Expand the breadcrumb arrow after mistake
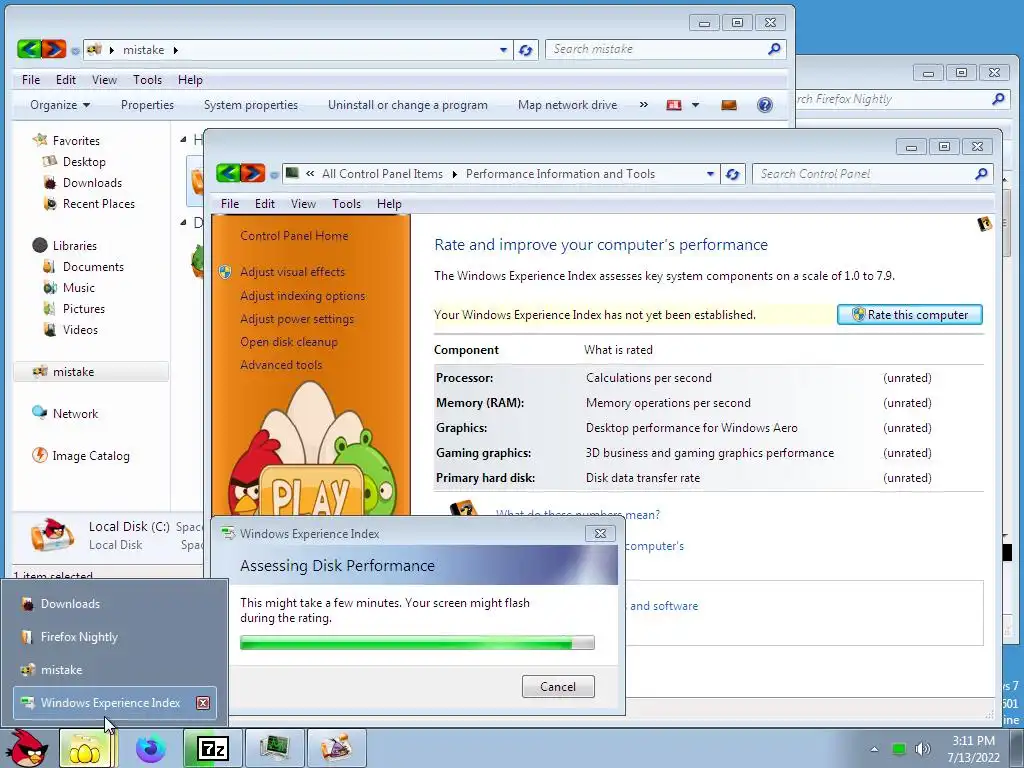 click(176, 50)
